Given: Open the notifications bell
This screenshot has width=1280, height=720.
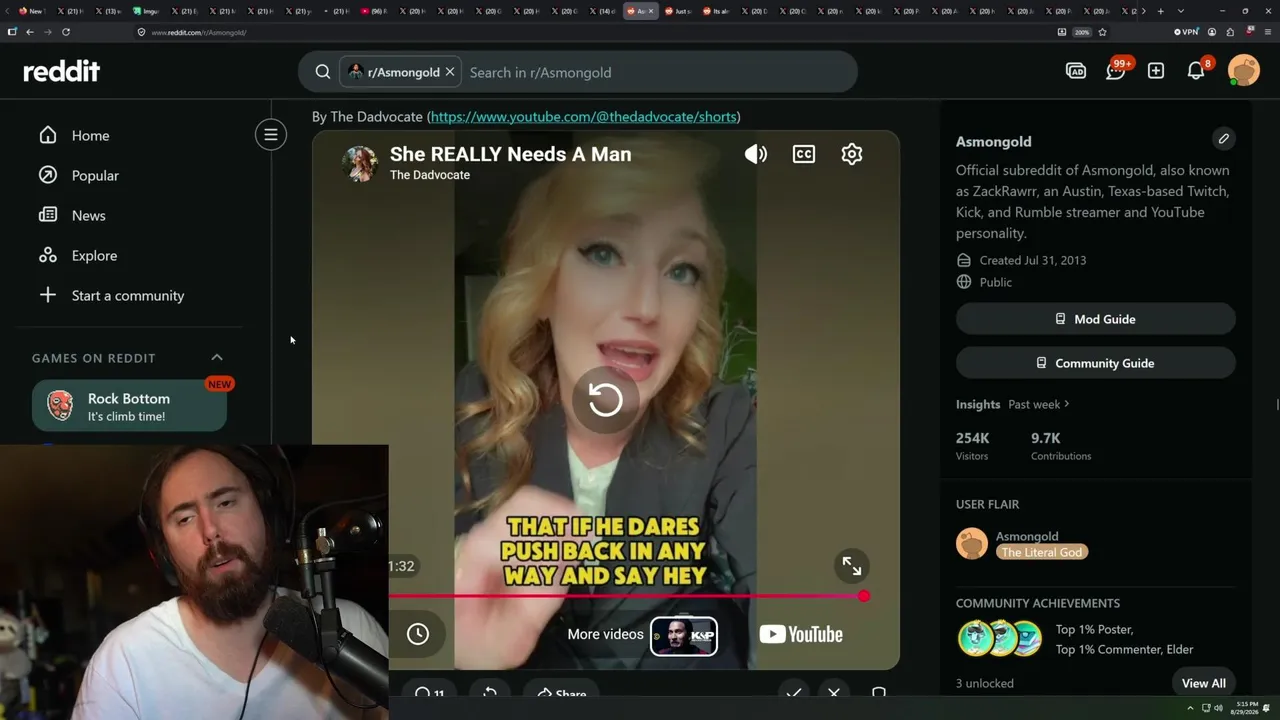Looking at the screenshot, I should tap(1197, 70).
